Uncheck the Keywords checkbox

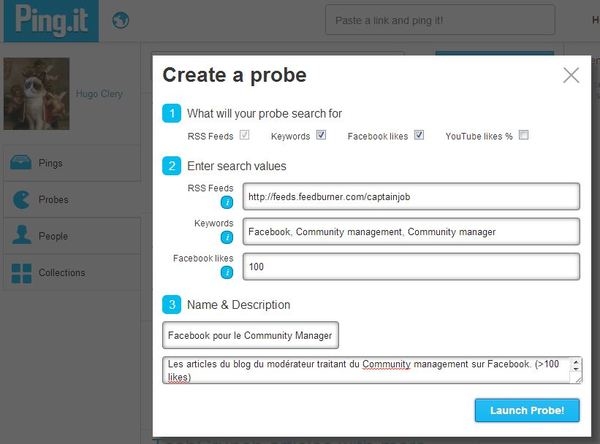click(x=321, y=135)
